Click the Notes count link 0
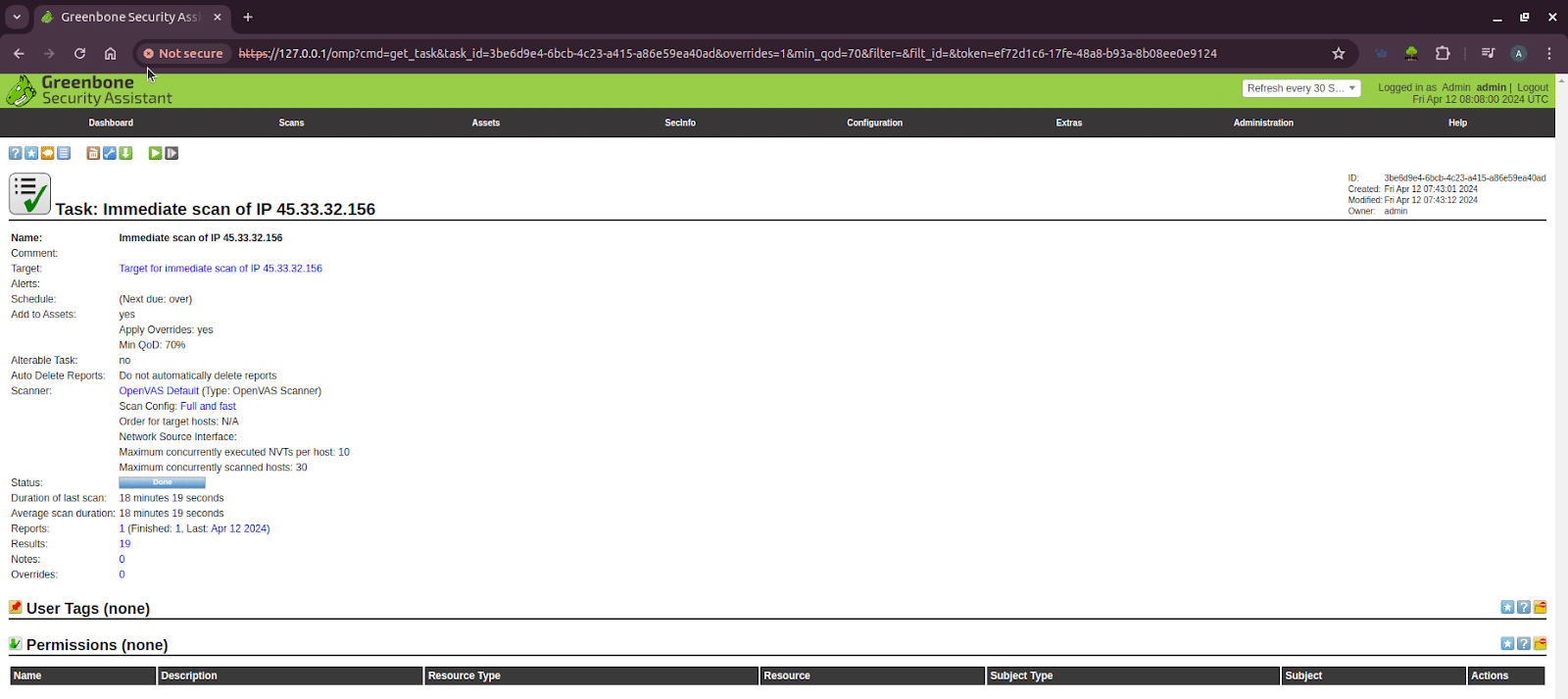 point(122,560)
